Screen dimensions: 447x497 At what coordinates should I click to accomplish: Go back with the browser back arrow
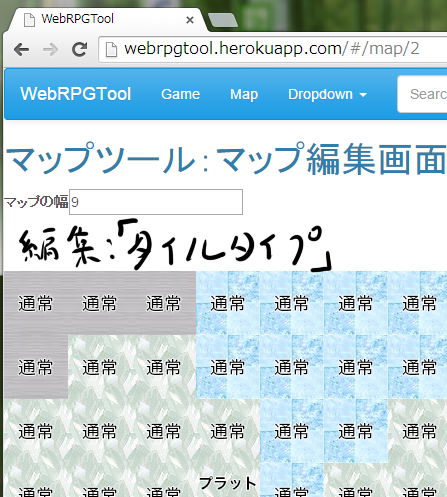click(22, 50)
